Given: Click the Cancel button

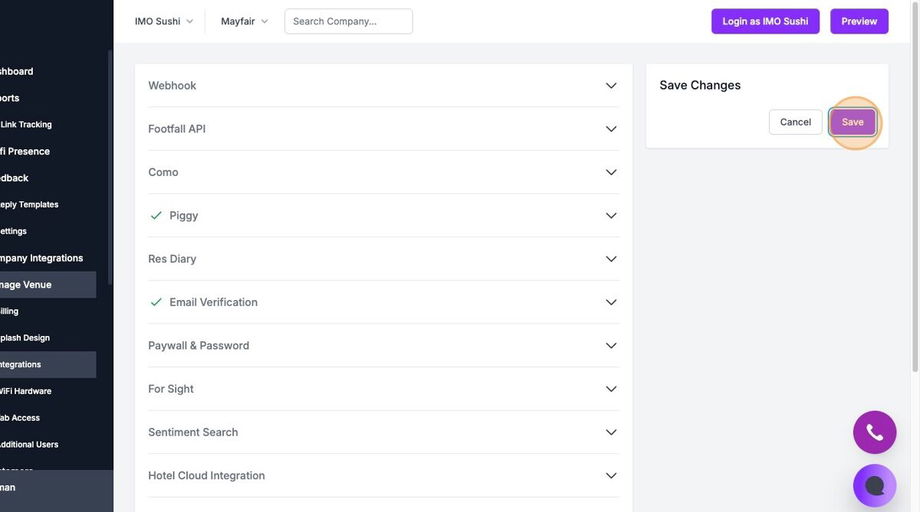Looking at the screenshot, I should coord(795,122).
